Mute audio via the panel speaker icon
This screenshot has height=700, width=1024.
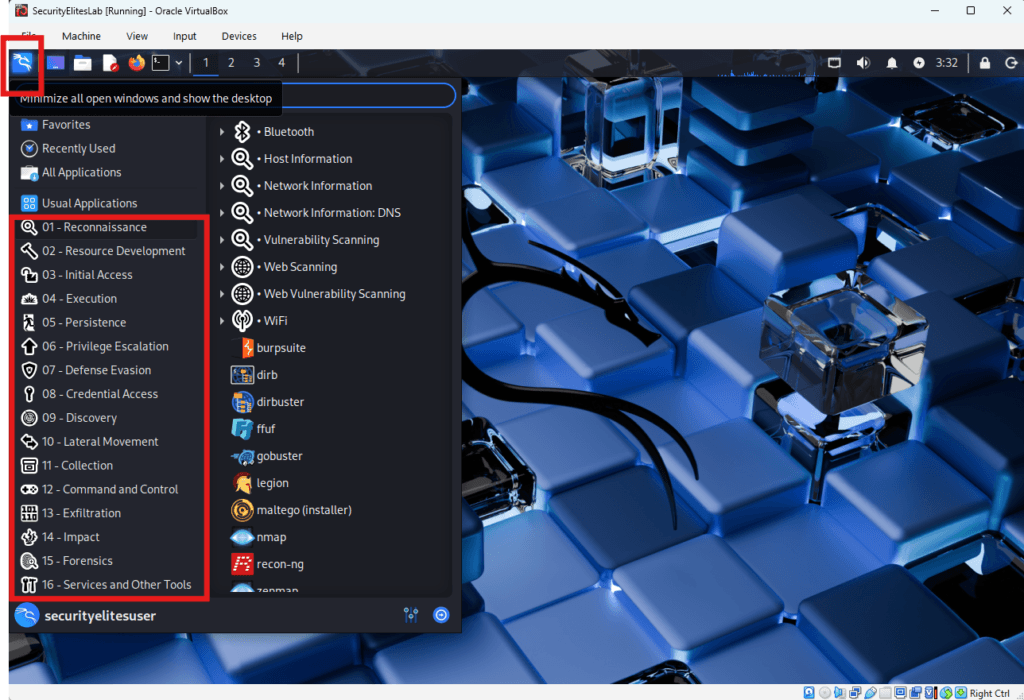click(x=862, y=62)
